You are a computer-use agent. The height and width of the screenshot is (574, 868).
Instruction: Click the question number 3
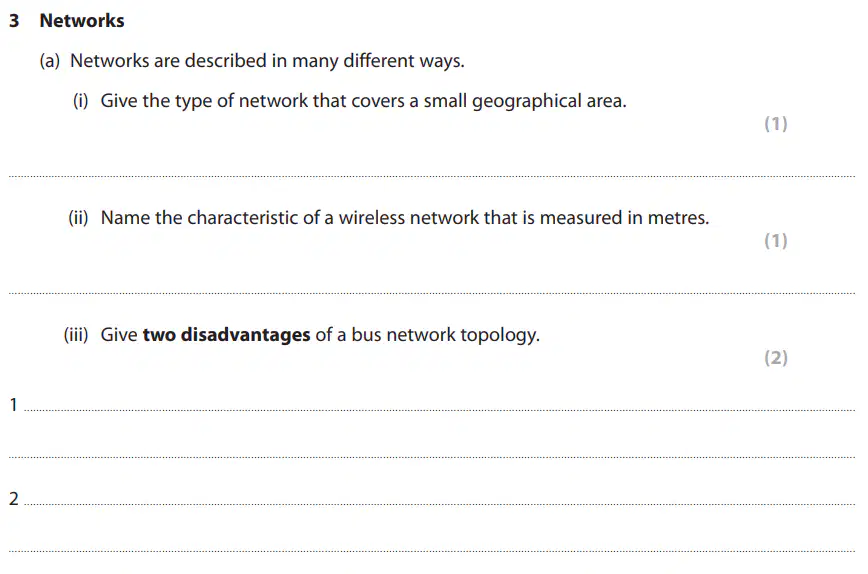click(14, 20)
